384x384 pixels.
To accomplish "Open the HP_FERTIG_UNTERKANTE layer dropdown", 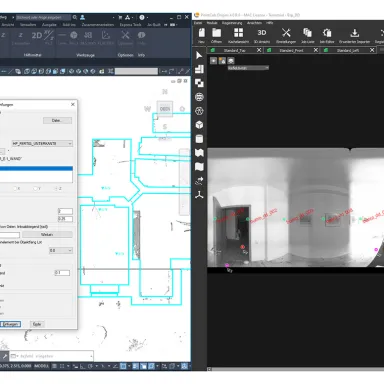I will point(42,143).
